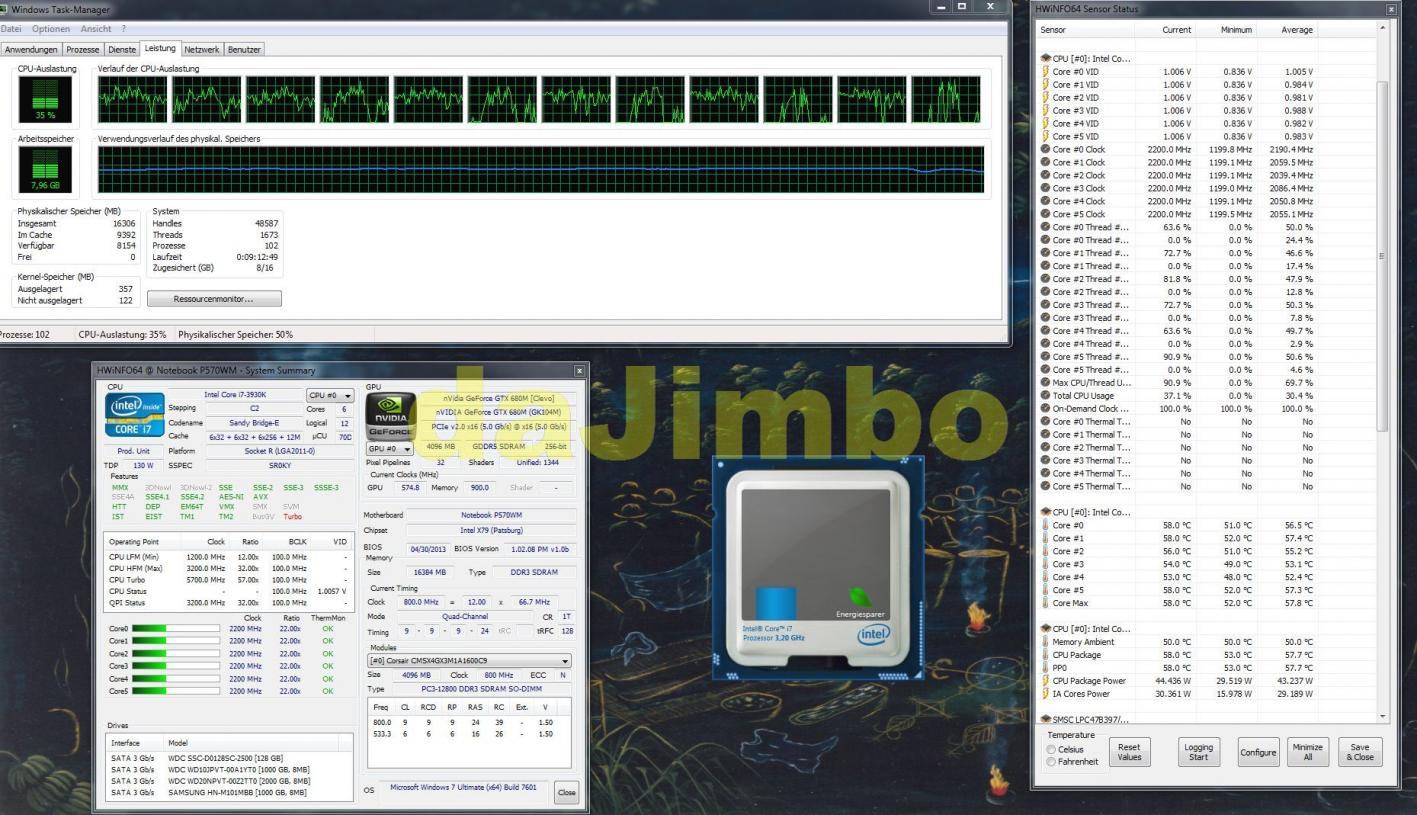The image size is (1417, 815).
Task: Click the intel logo on the processor gadget
Action: point(873,633)
